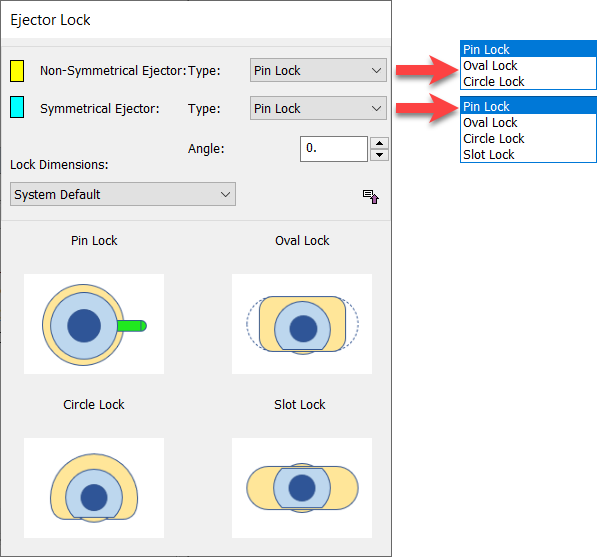Click the yellow Non-Symmetrical Ejector color swatch
The image size is (597, 557).
click(x=17, y=71)
